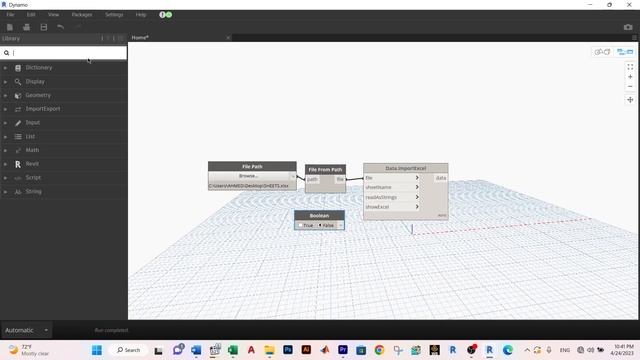Expand the Script library category
Screen dimensions: 640x360
[5, 178]
